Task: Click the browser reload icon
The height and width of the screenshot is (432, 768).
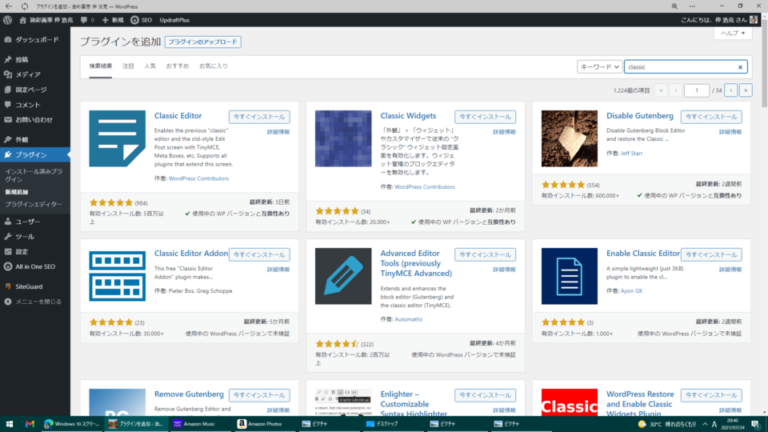Action: pos(24,6)
